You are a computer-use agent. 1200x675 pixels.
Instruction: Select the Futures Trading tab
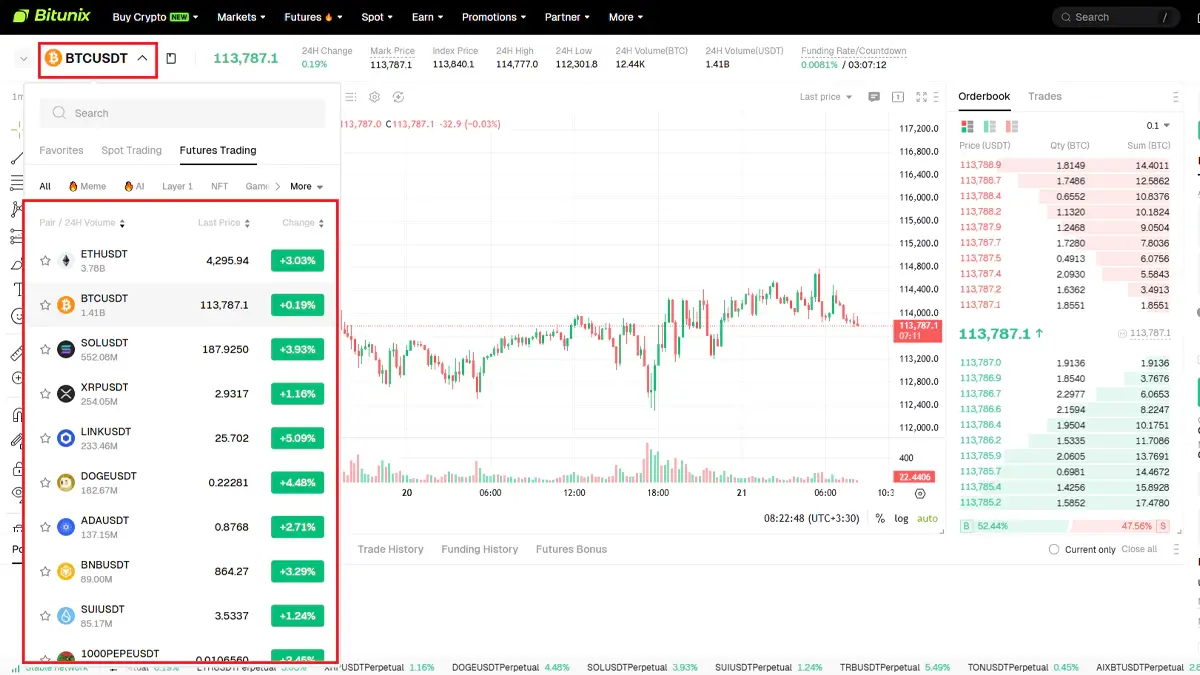(218, 150)
